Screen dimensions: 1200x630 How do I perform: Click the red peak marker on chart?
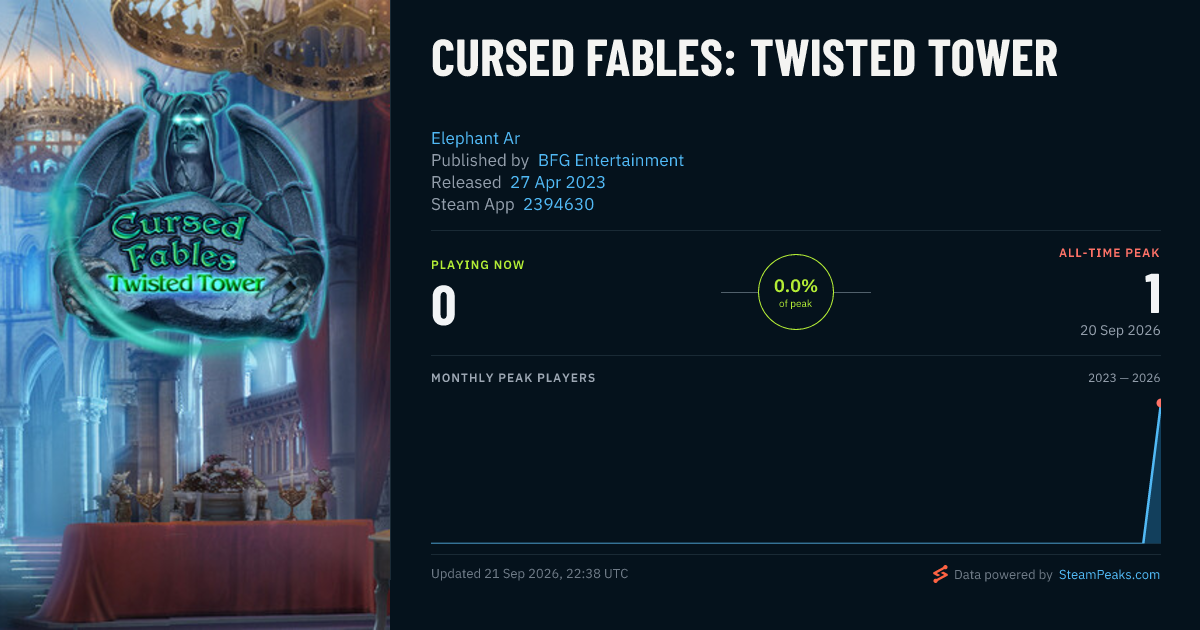pos(1160,403)
